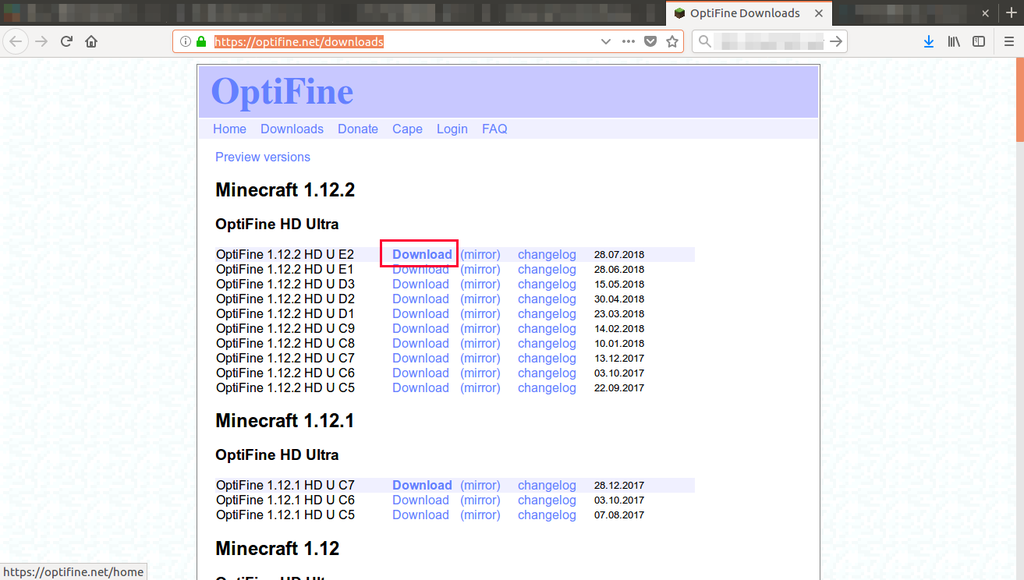Open the Home nav link
The width and height of the screenshot is (1024, 580).
click(229, 129)
